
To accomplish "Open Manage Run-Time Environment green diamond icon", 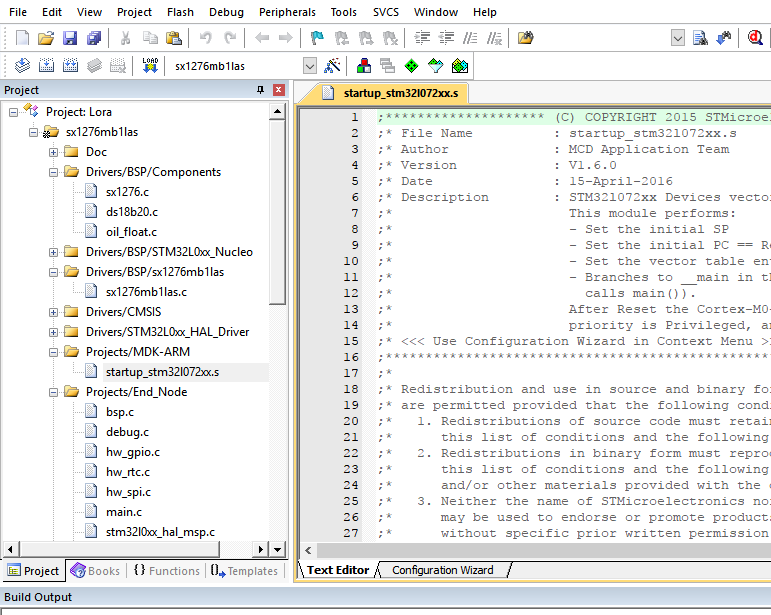I will point(412,65).
